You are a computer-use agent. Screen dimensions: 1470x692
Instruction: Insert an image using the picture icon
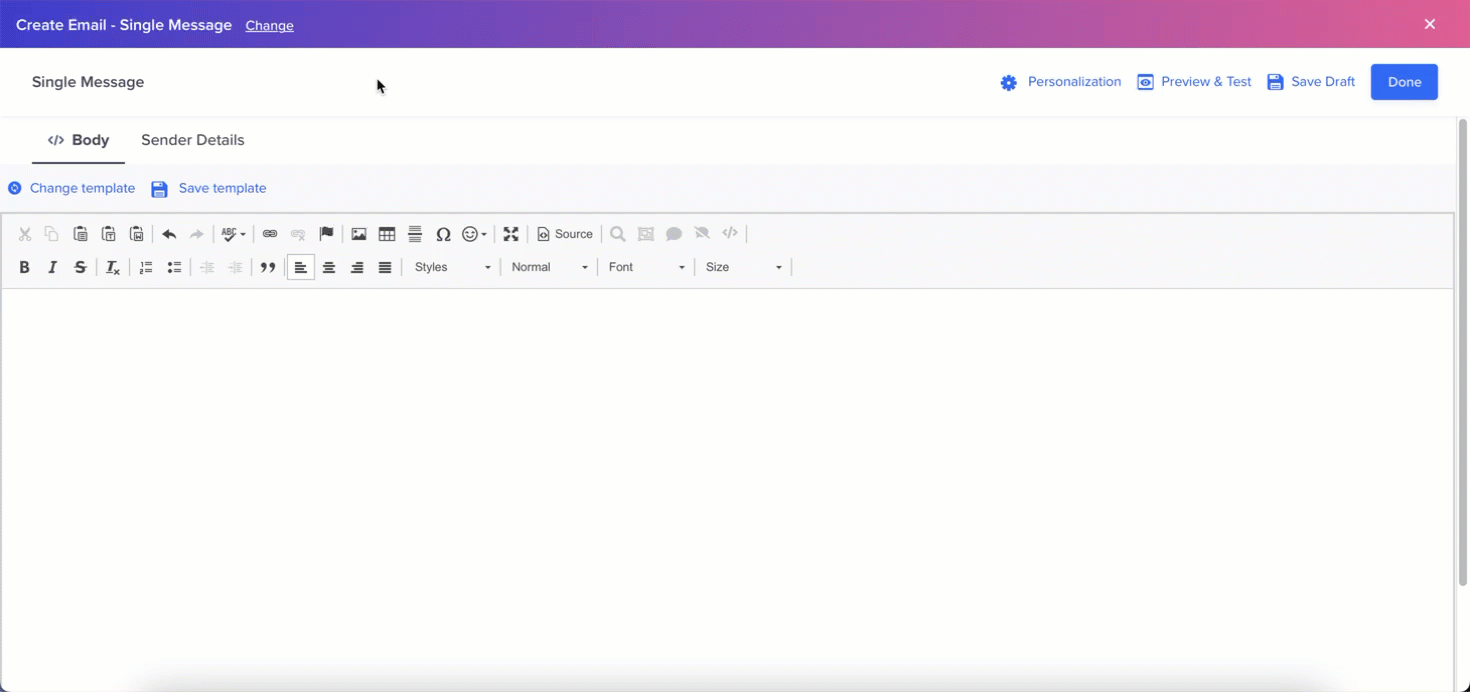pyautogui.click(x=359, y=234)
